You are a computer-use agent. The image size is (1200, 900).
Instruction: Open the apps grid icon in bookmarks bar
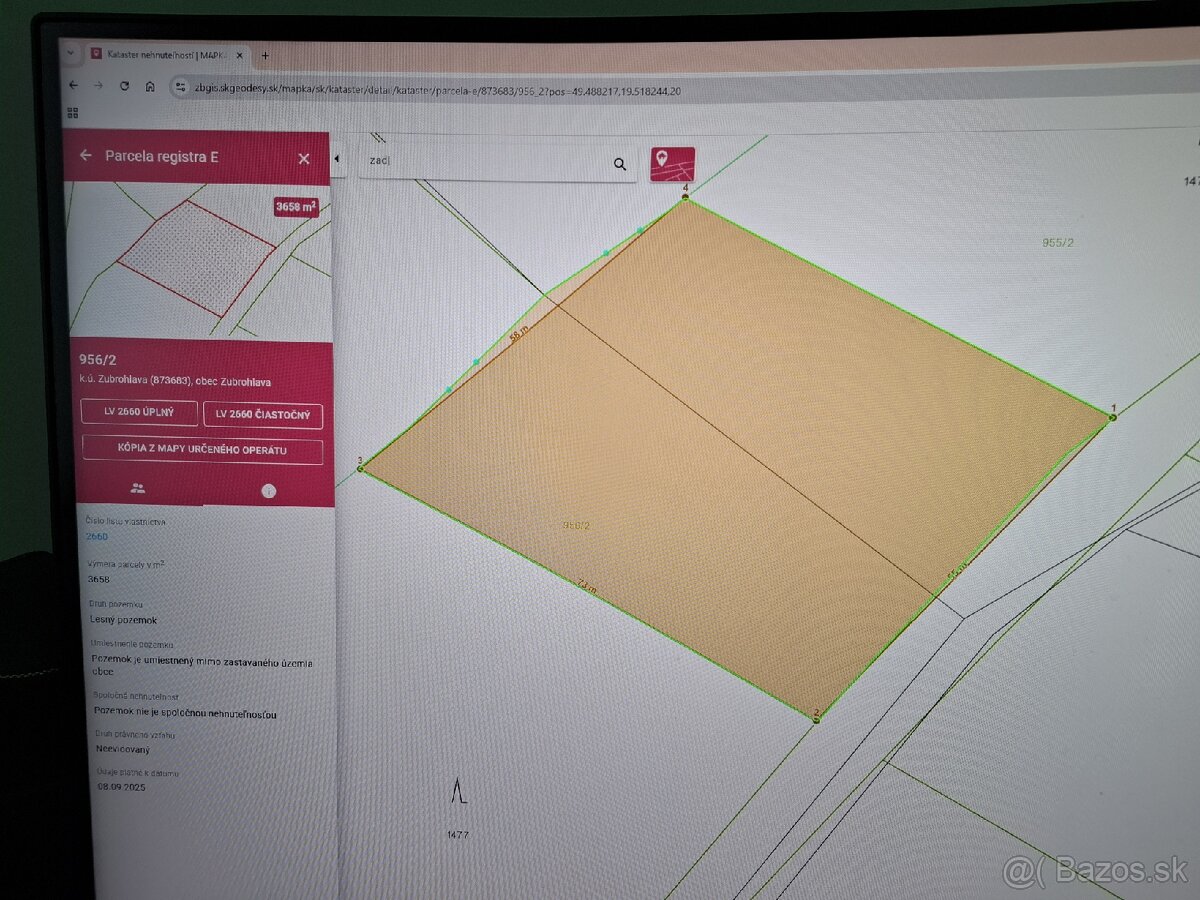tap(73, 113)
